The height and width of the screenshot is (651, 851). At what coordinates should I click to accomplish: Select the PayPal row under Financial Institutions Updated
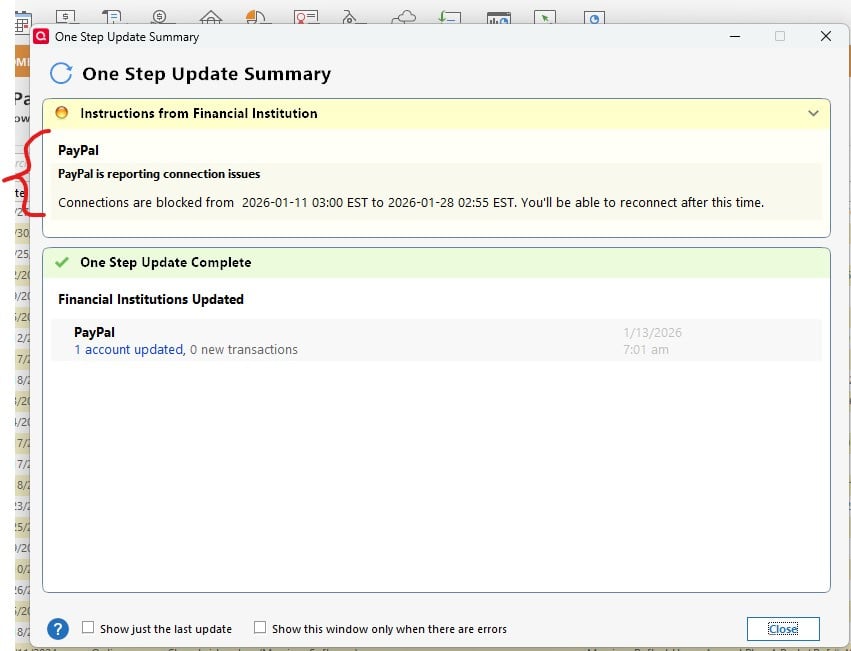tap(436, 340)
